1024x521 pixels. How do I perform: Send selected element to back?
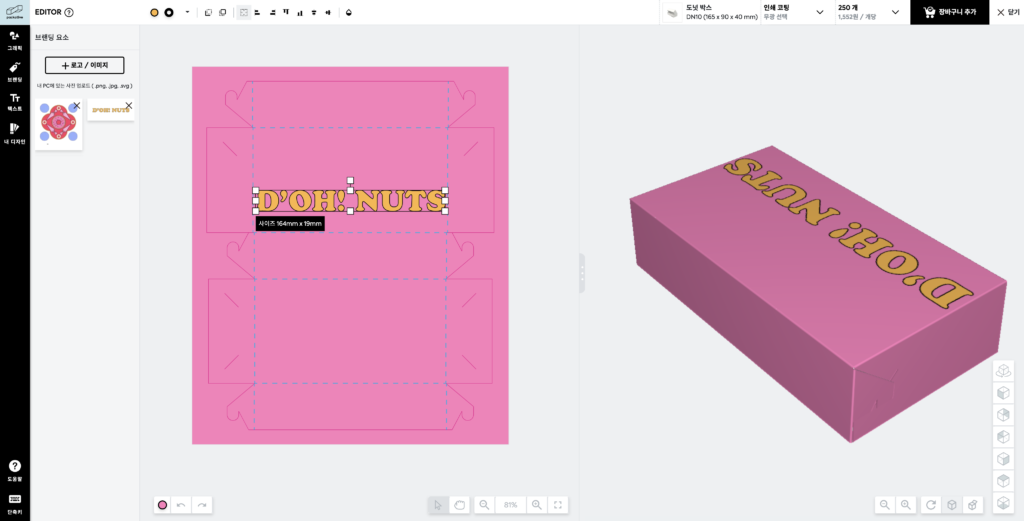(223, 12)
